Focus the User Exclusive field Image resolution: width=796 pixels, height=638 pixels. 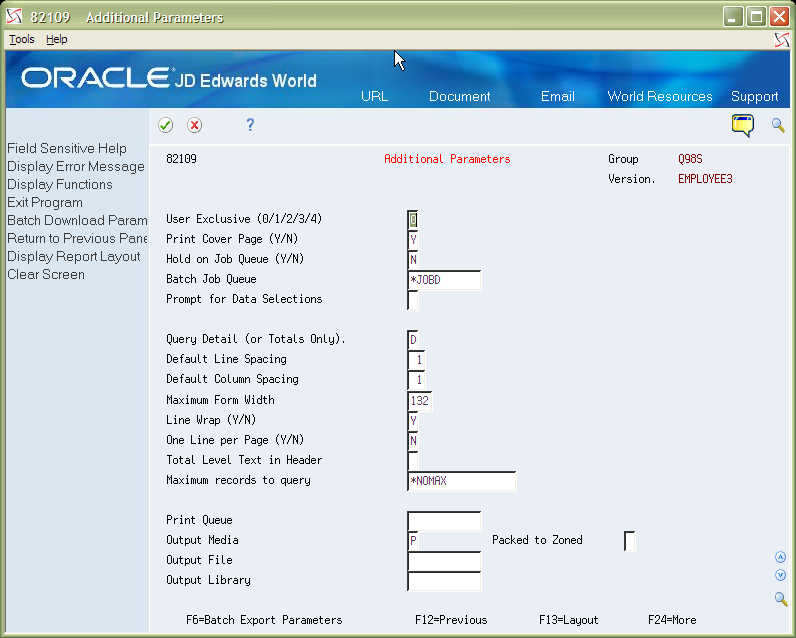413,220
